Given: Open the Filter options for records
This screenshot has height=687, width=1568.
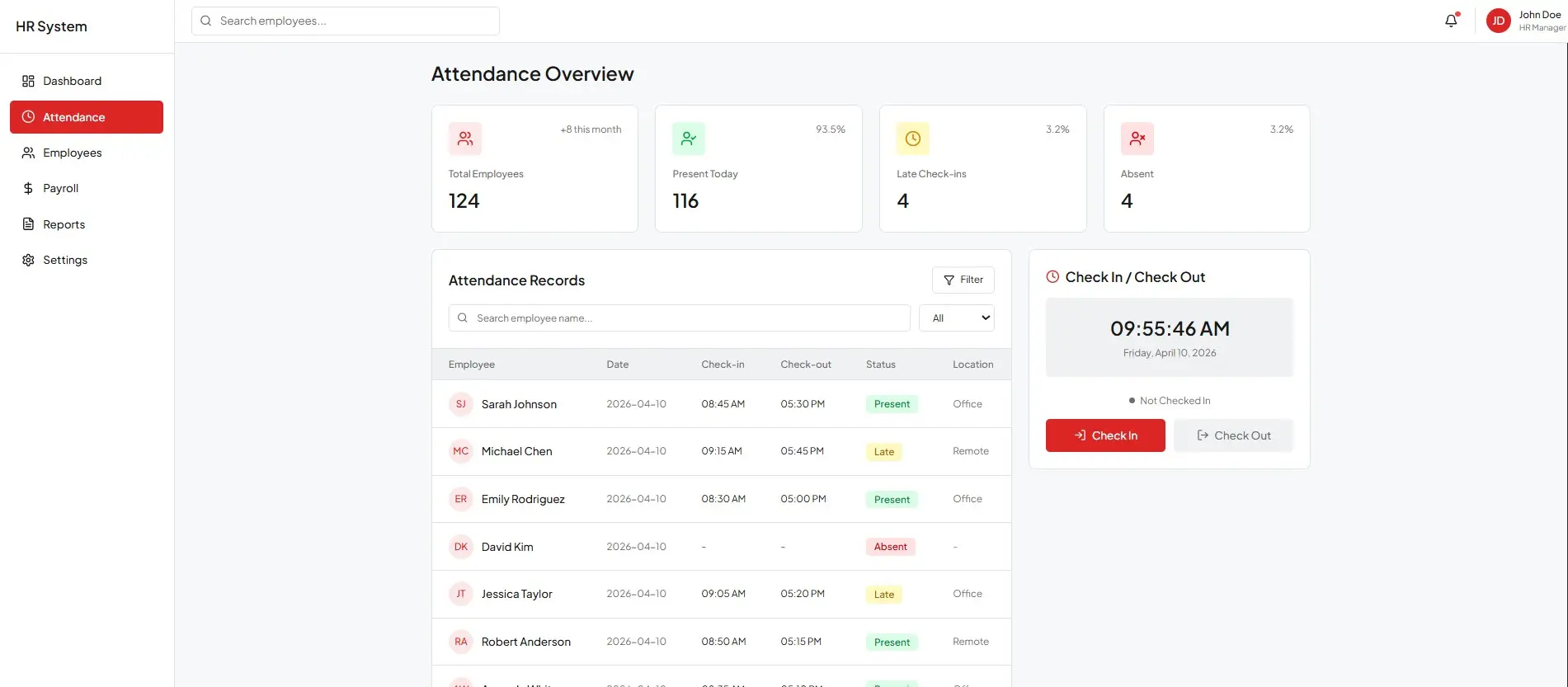Looking at the screenshot, I should click(x=963, y=280).
